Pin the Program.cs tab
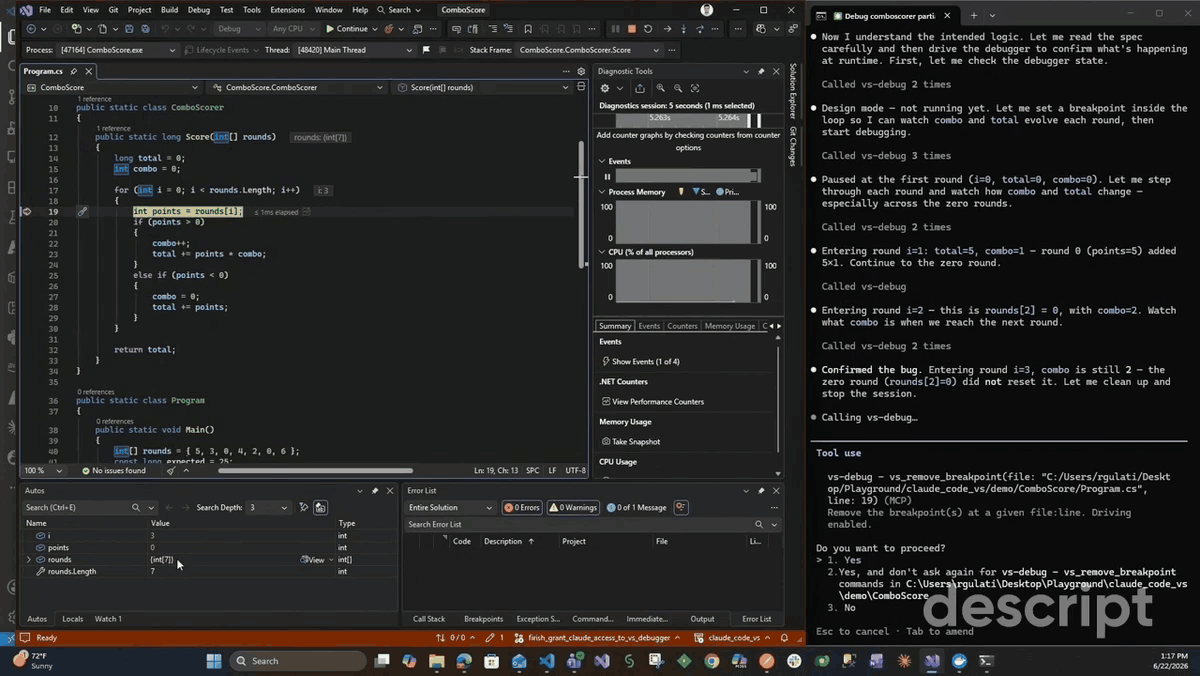 [76, 71]
